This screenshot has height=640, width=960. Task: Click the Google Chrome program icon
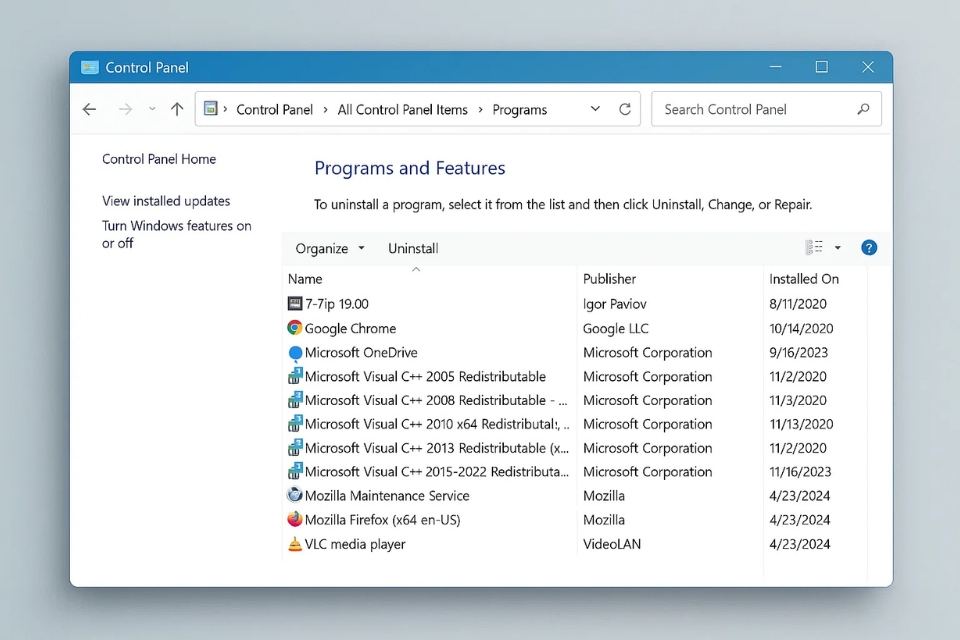[295, 328]
